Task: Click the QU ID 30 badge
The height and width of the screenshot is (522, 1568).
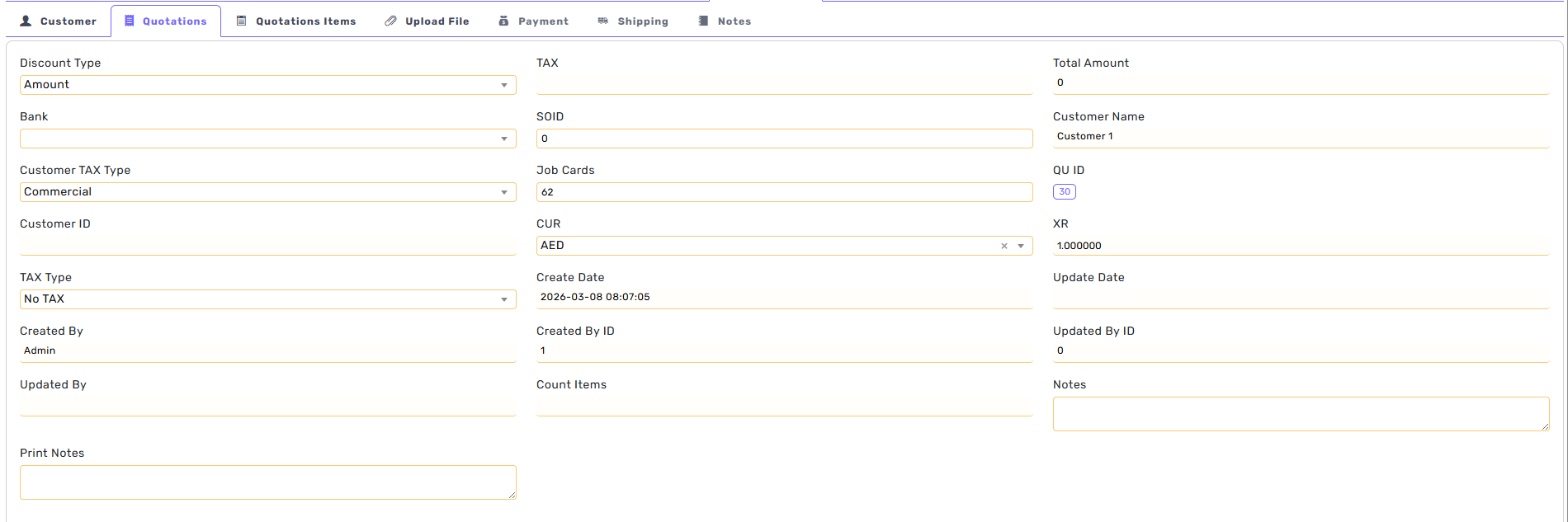Action: pos(1064,192)
